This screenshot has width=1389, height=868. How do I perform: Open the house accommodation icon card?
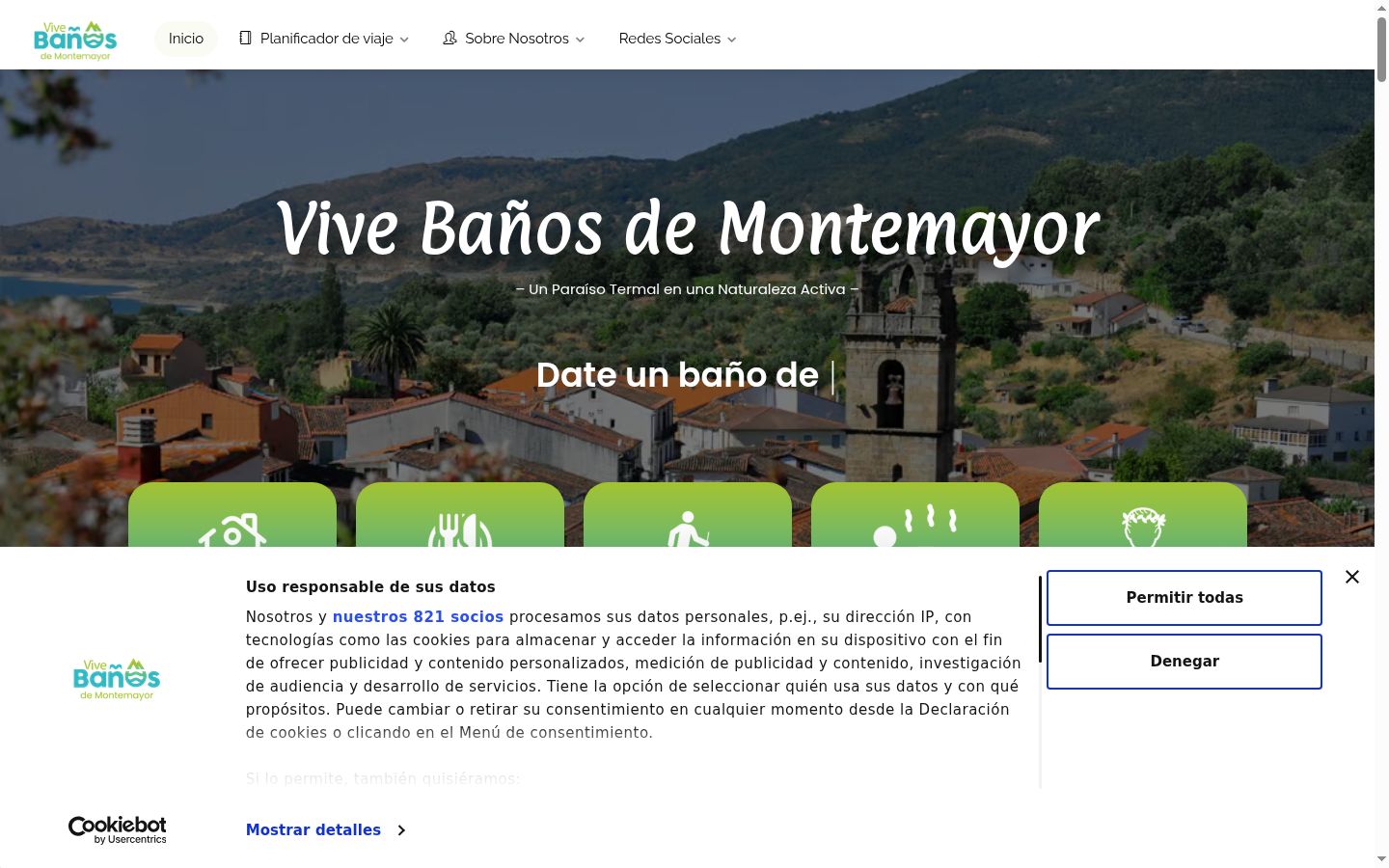pyautogui.click(x=232, y=515)
